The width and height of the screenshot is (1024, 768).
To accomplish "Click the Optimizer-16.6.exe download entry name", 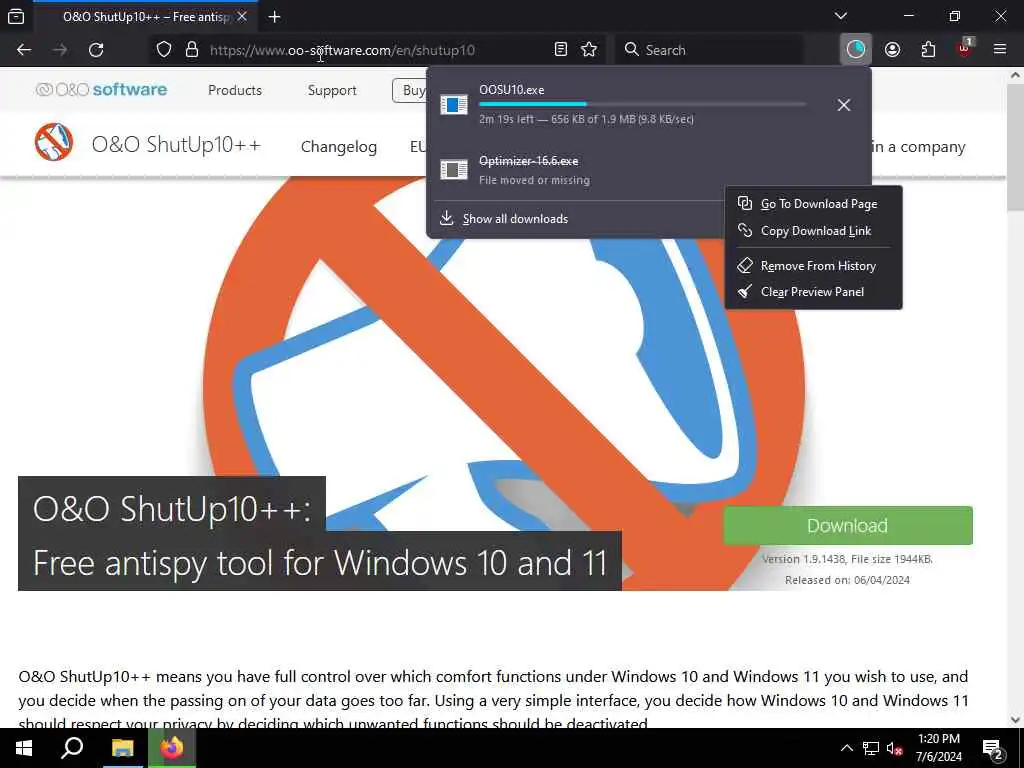I will 528,161.
